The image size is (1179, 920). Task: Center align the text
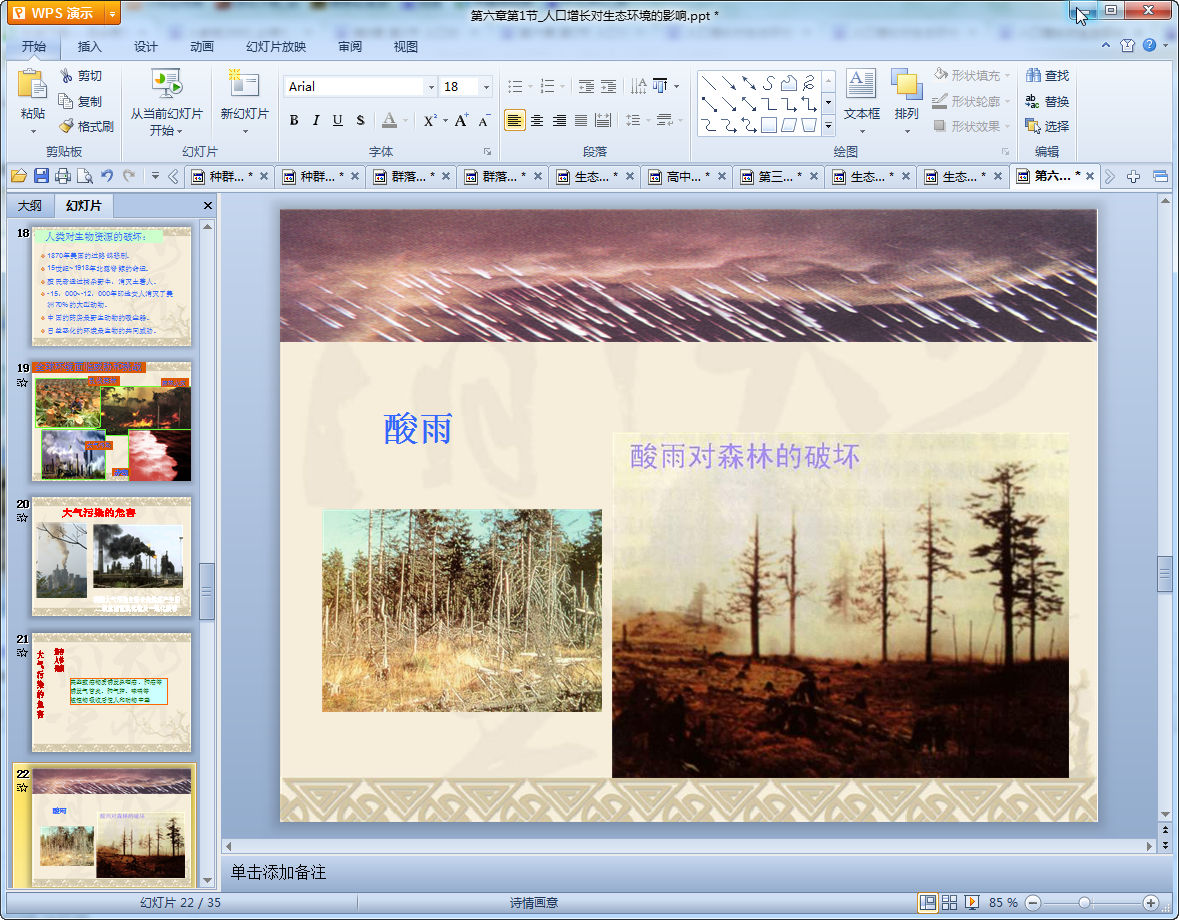click(x=537, y=120)
